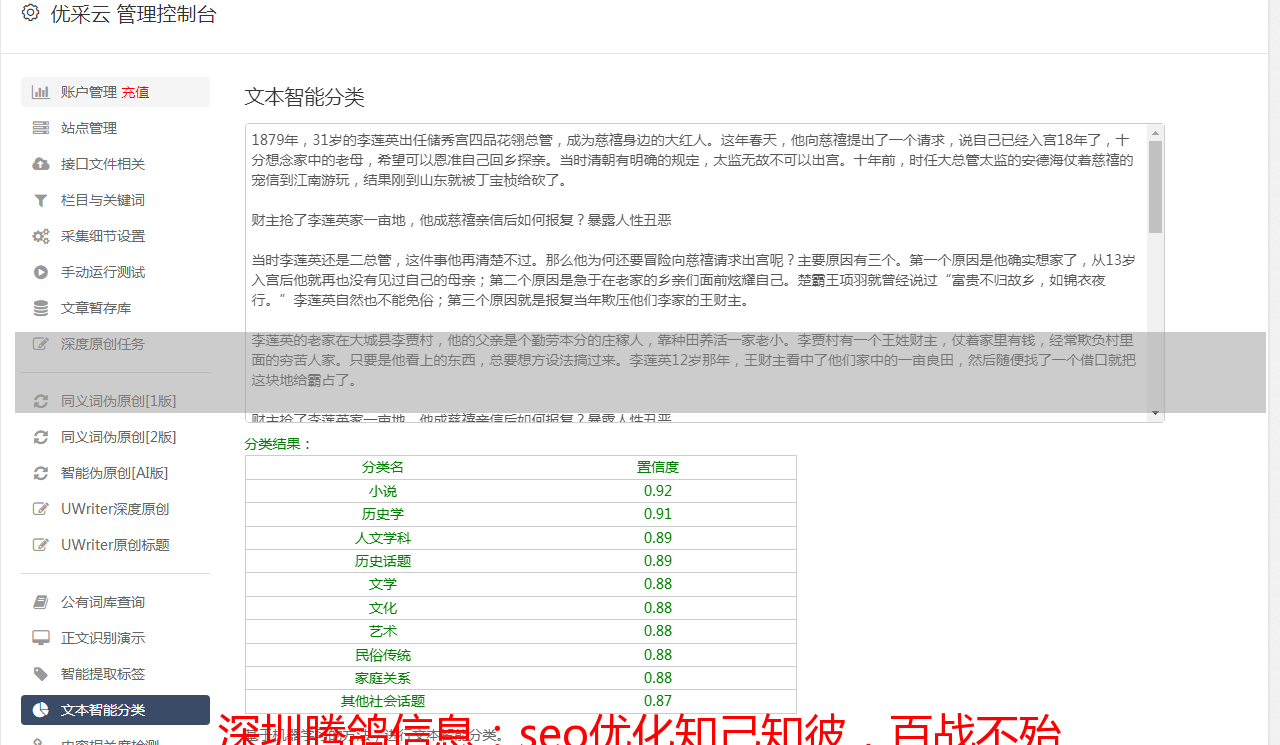The height and width of the screenshot is (745, 1280).
Task: Click the refresh icon for 智能伪原创[AI版]
Action: click(x=41, y=473)
